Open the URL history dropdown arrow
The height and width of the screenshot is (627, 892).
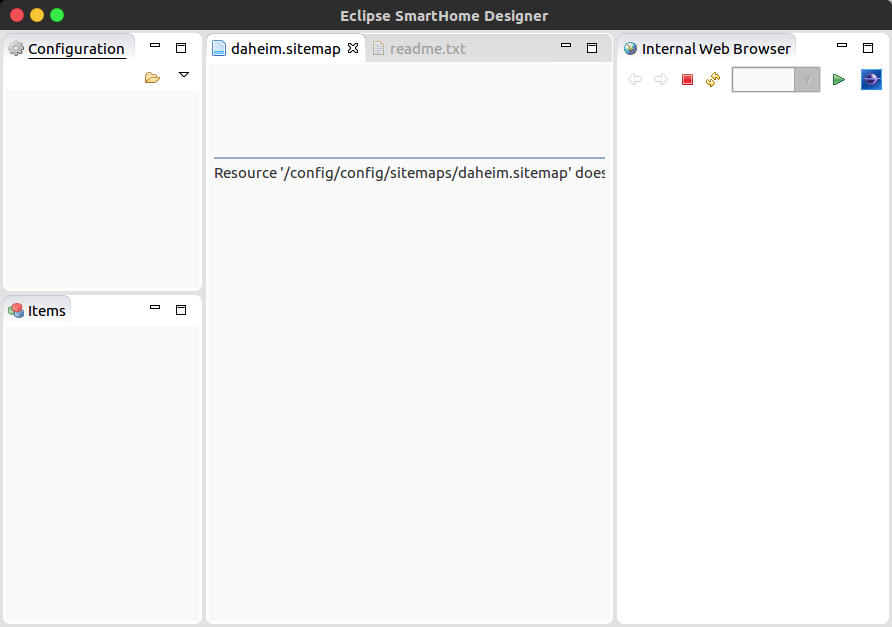click(x=807, y=80)
